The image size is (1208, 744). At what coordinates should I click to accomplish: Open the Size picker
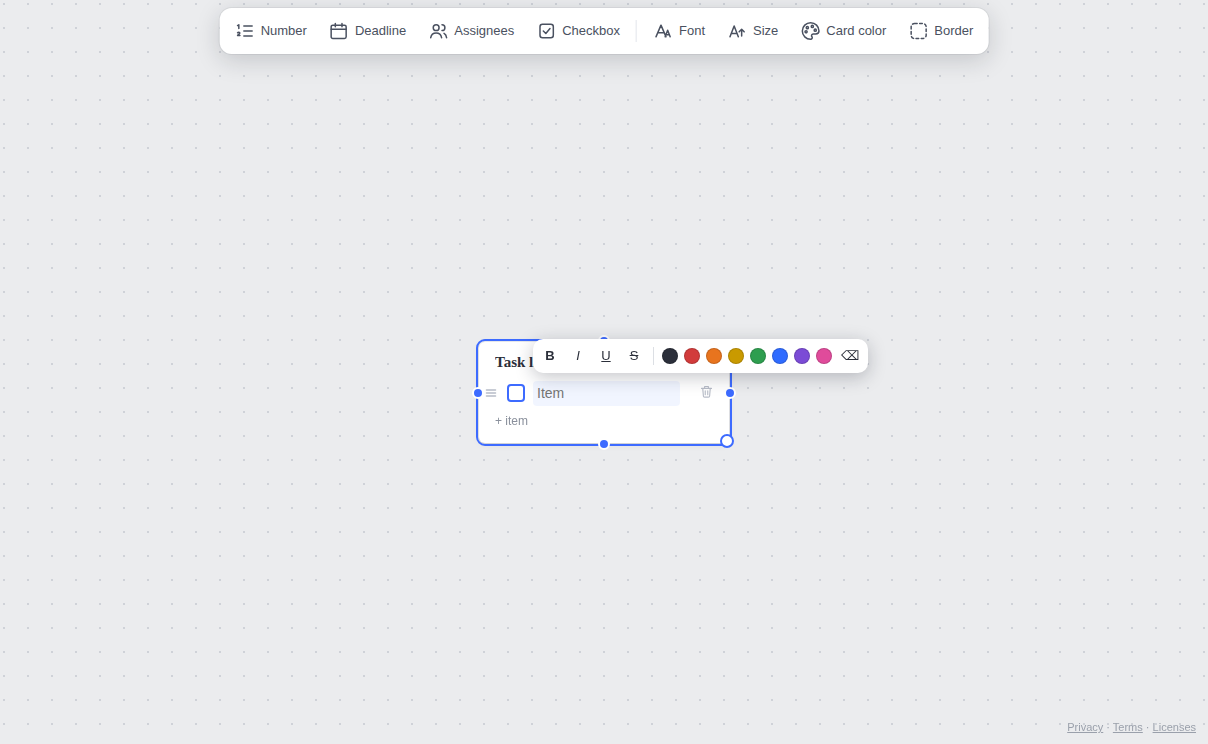click(753, 31)
